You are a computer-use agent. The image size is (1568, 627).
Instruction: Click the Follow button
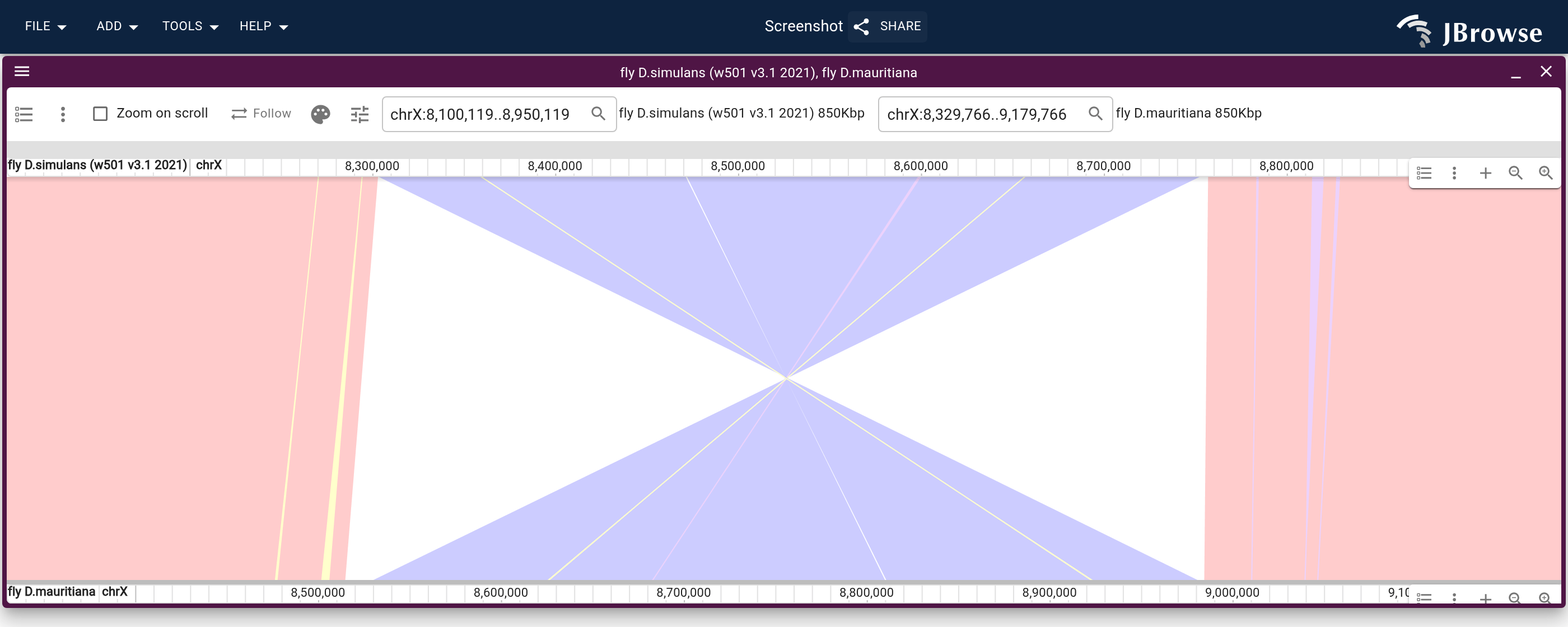point(261,114)
